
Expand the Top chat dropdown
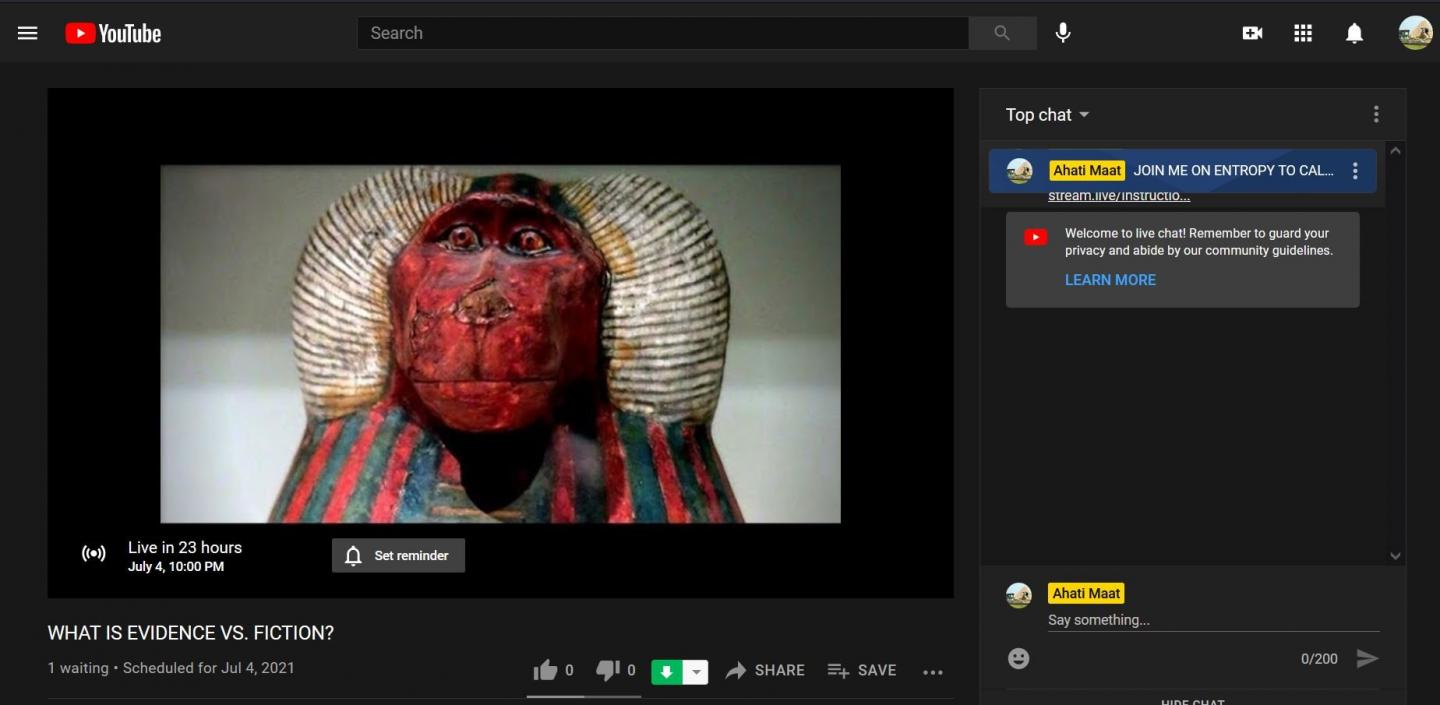click(1047, 115)
